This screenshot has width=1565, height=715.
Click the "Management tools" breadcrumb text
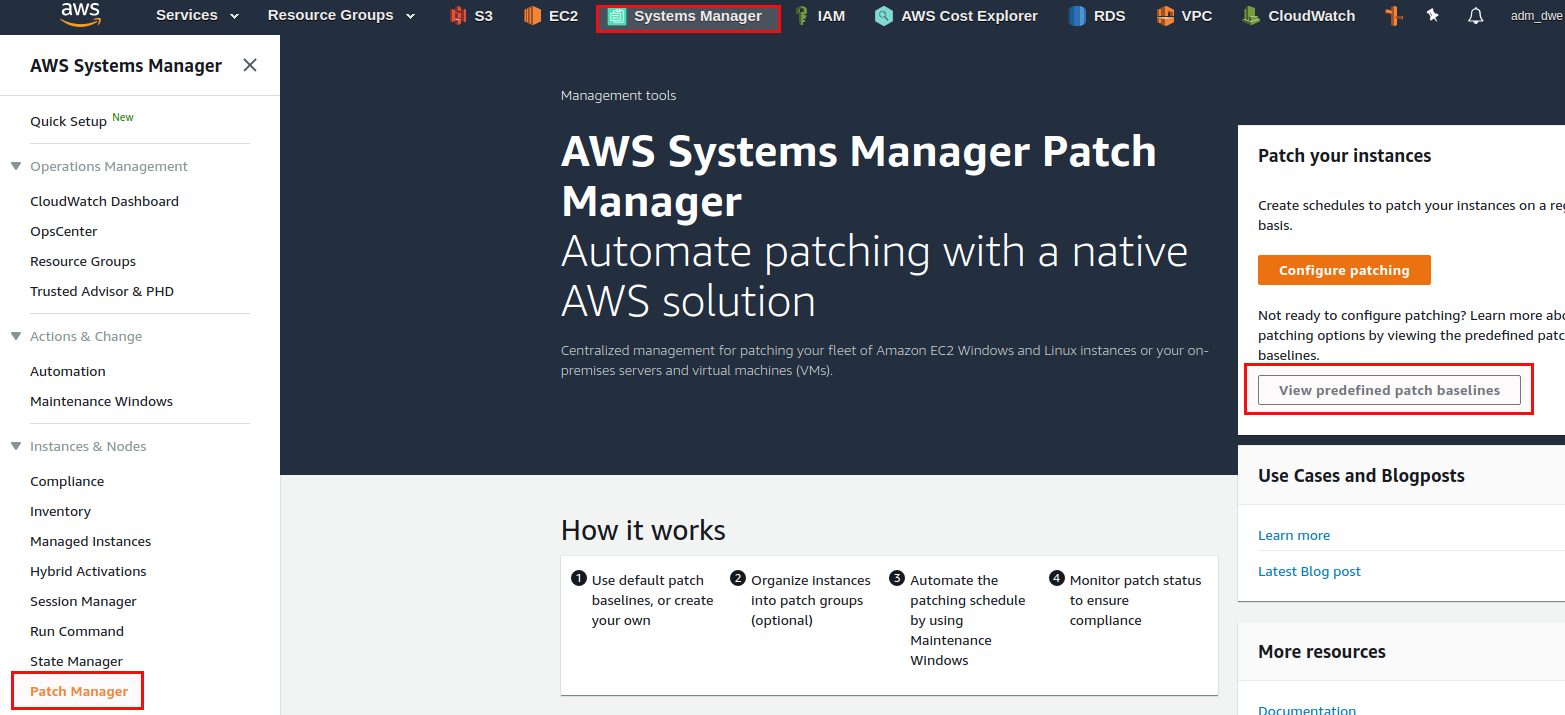(618, 95)
